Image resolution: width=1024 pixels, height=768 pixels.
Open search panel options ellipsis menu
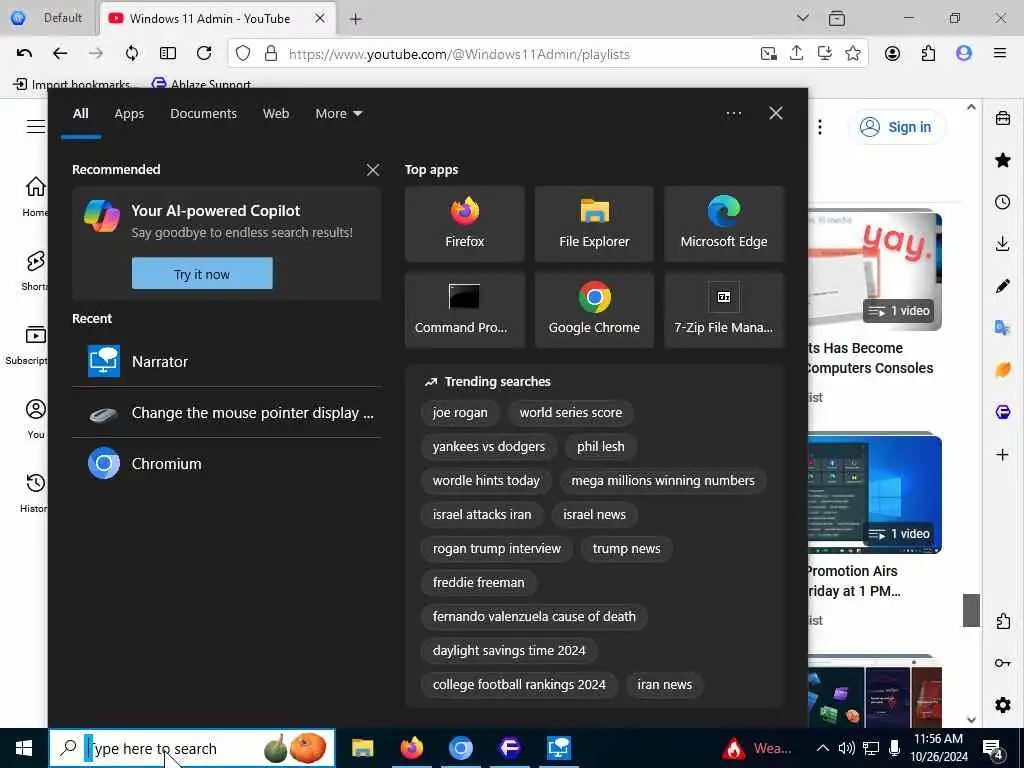[x=733, y=114]
